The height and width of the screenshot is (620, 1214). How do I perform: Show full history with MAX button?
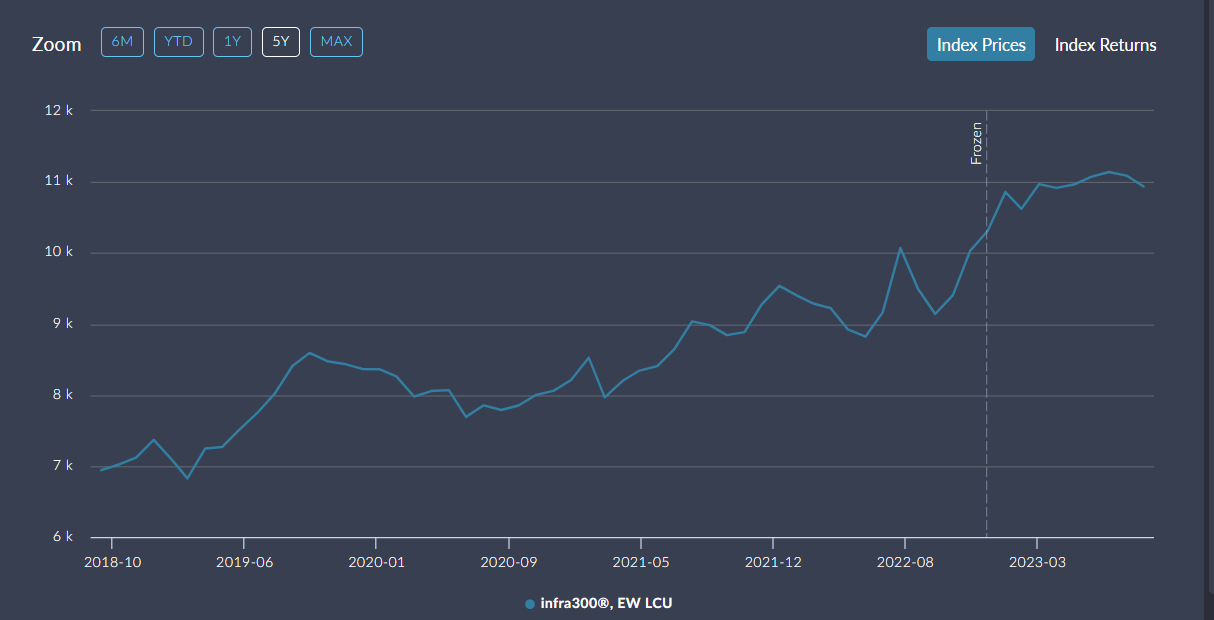tap(336, 42)
